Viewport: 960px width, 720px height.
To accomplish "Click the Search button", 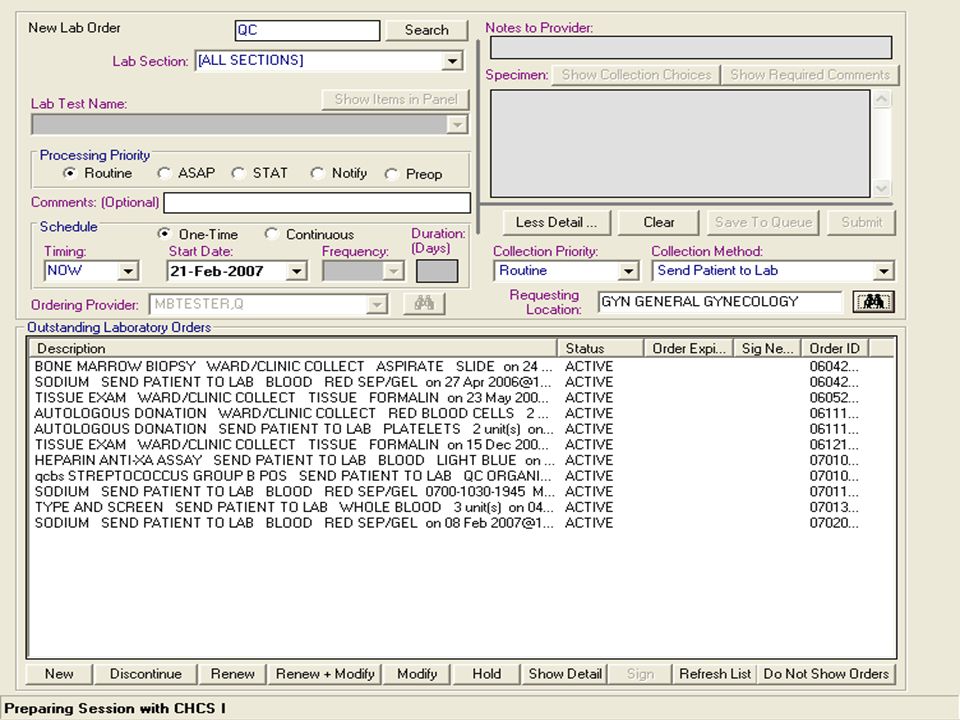I will (x=427, y=30).
